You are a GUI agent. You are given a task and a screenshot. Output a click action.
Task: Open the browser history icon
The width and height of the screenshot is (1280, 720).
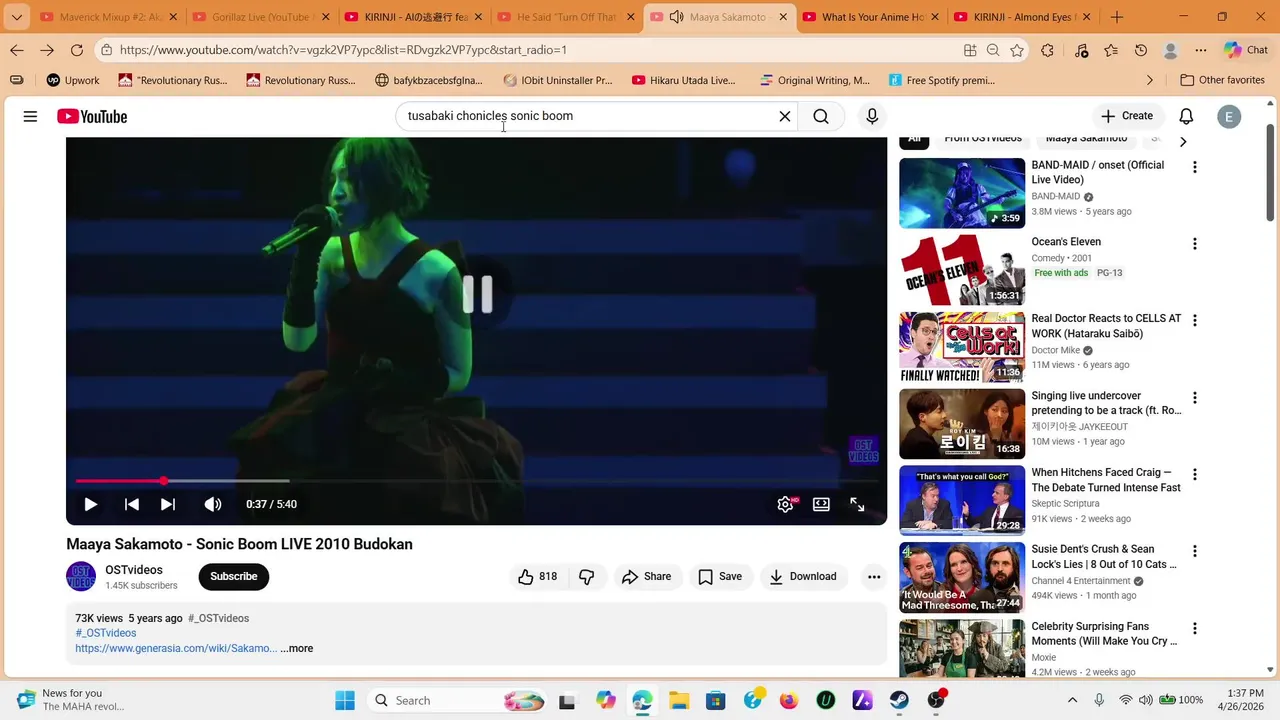pos(1141,50)
